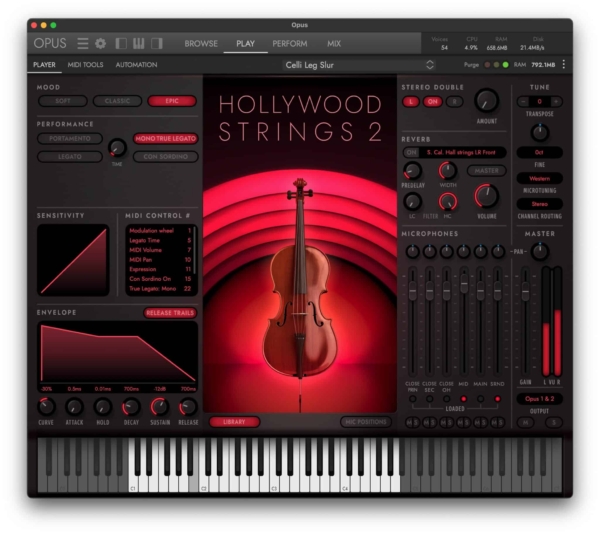This screenshot has width=600, height=534.
Task: Click the red Purge indicator
Action: (487, 65)
